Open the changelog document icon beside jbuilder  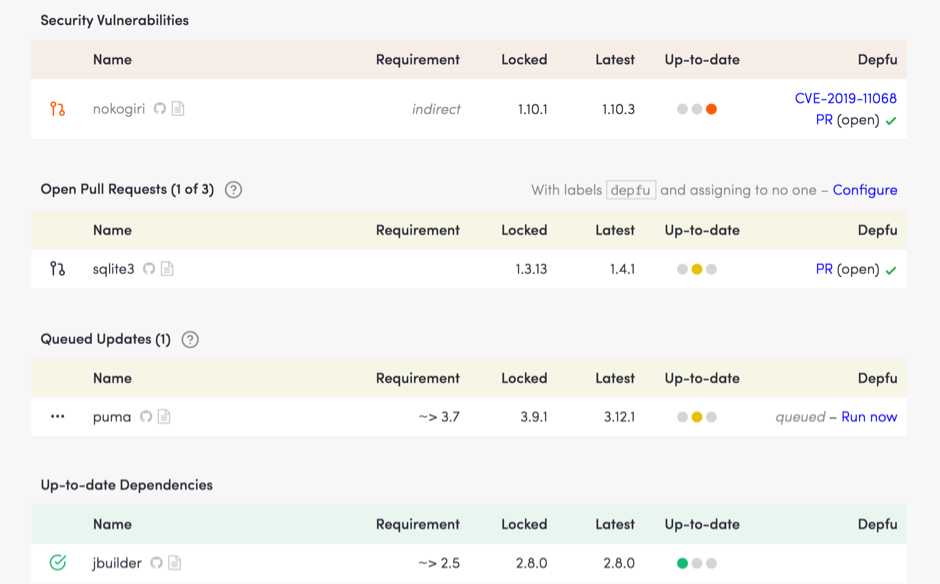(x=174, y=563)
